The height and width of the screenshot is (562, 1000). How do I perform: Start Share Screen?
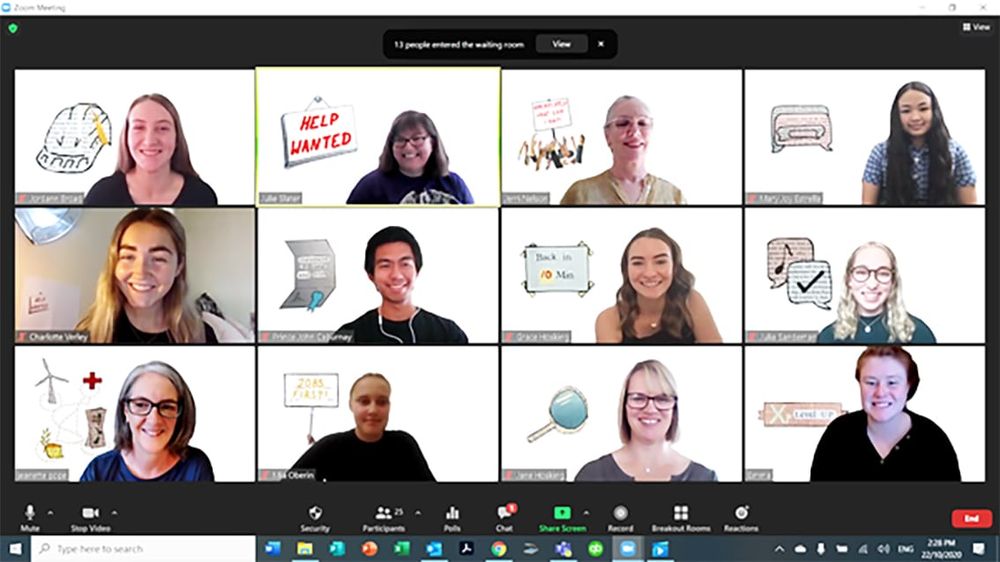562,518
